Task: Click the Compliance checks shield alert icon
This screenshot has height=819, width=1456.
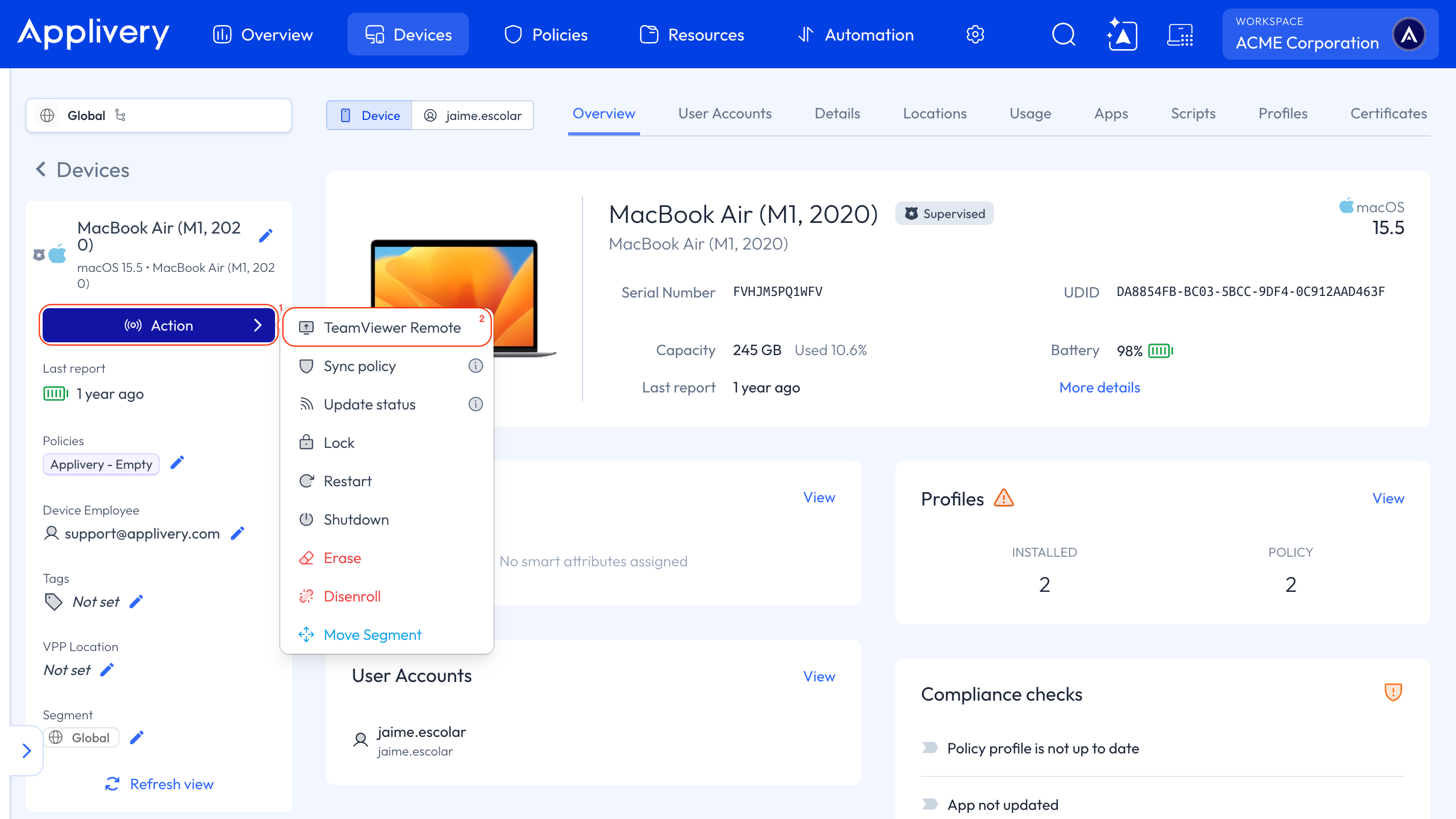Action: pos(1393,692)
